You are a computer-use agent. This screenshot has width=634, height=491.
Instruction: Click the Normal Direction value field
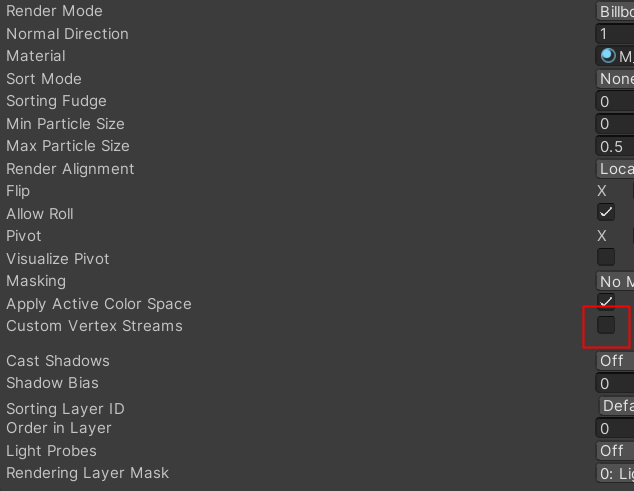point(615,34)
